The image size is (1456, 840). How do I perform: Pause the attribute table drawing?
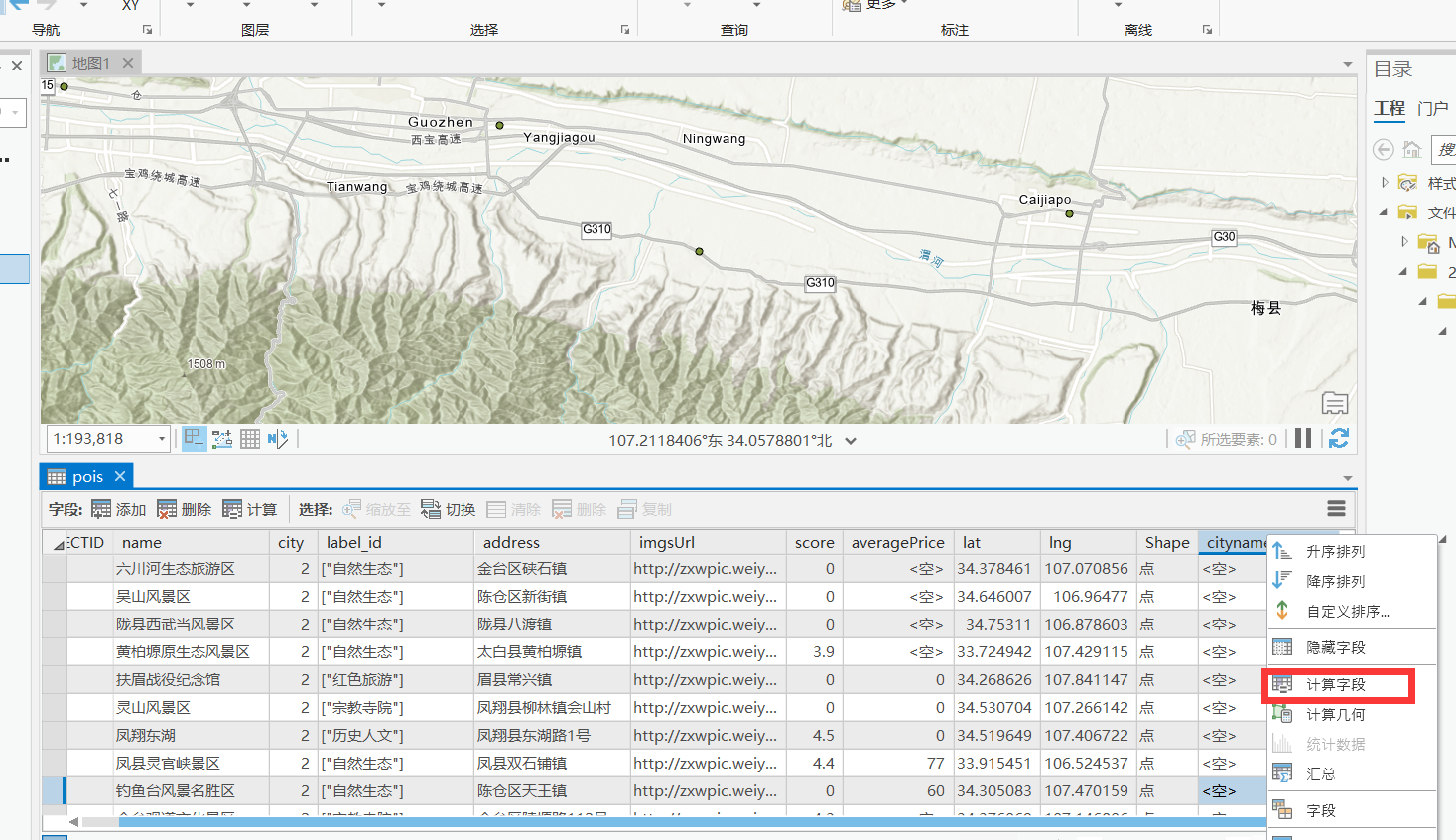1302,437
